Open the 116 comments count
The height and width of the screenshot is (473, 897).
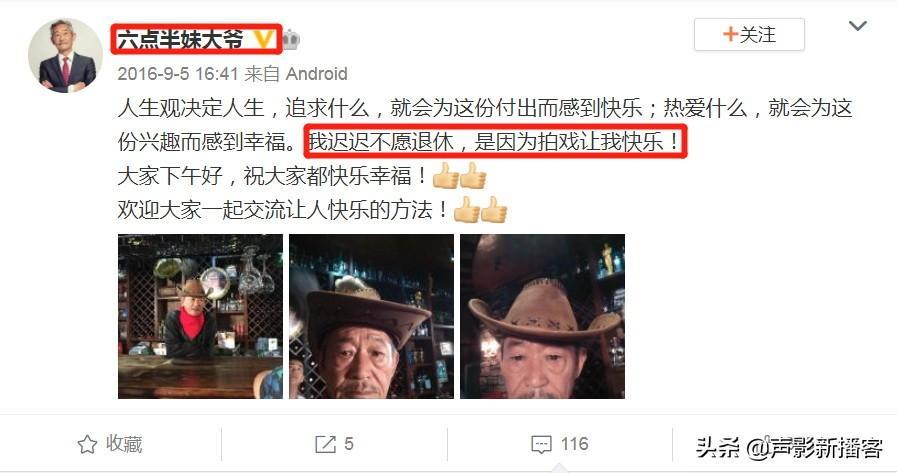(574, 444)
